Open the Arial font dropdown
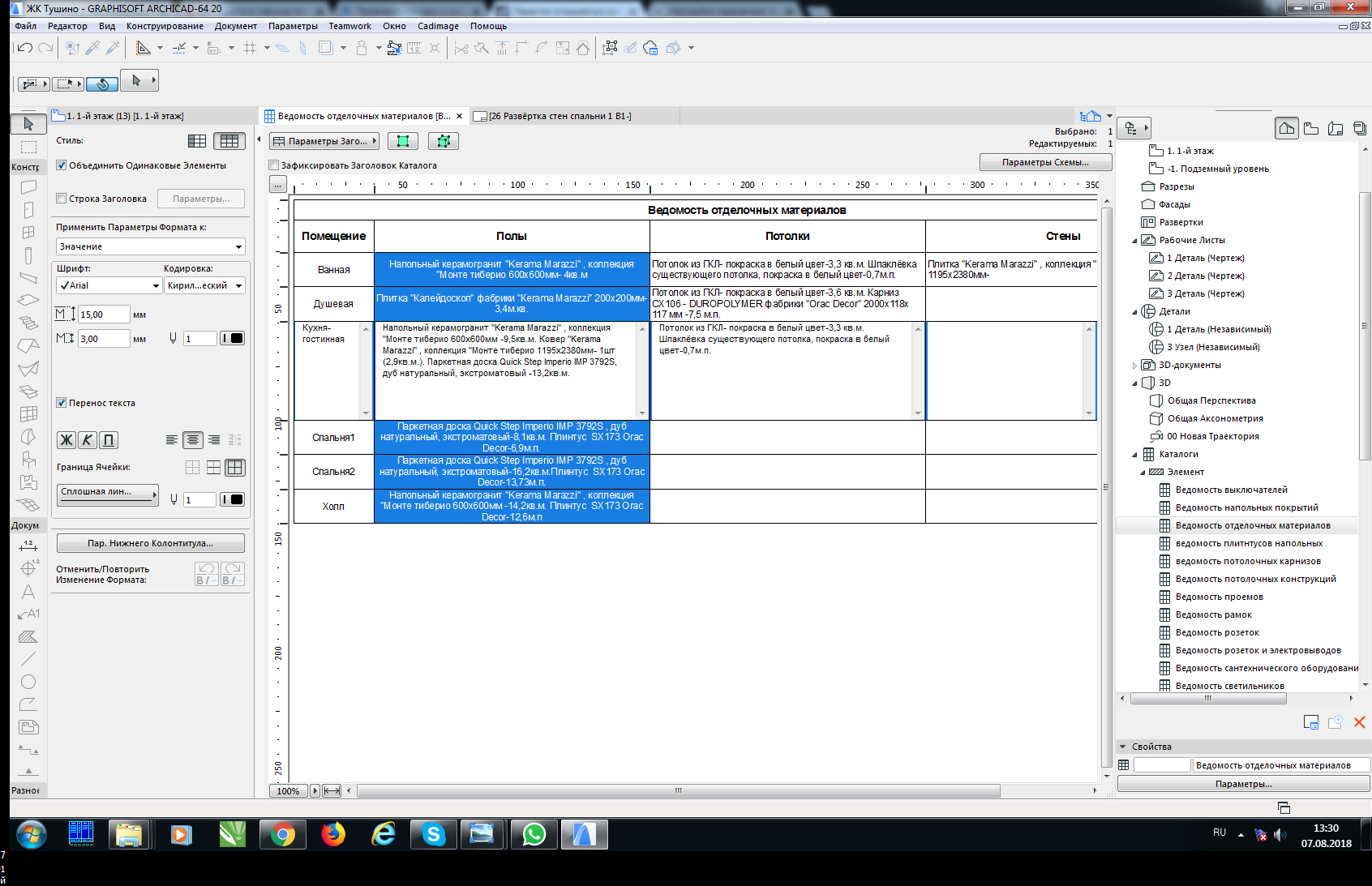 pos(109,285)
